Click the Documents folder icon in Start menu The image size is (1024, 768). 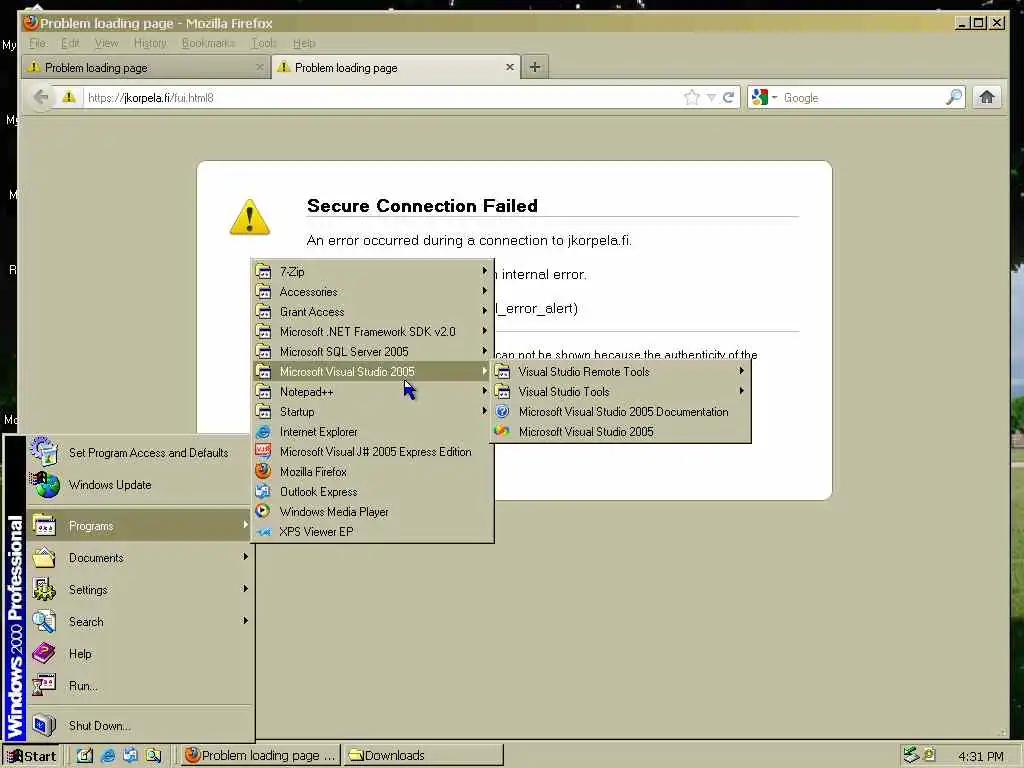click(44, 558)
